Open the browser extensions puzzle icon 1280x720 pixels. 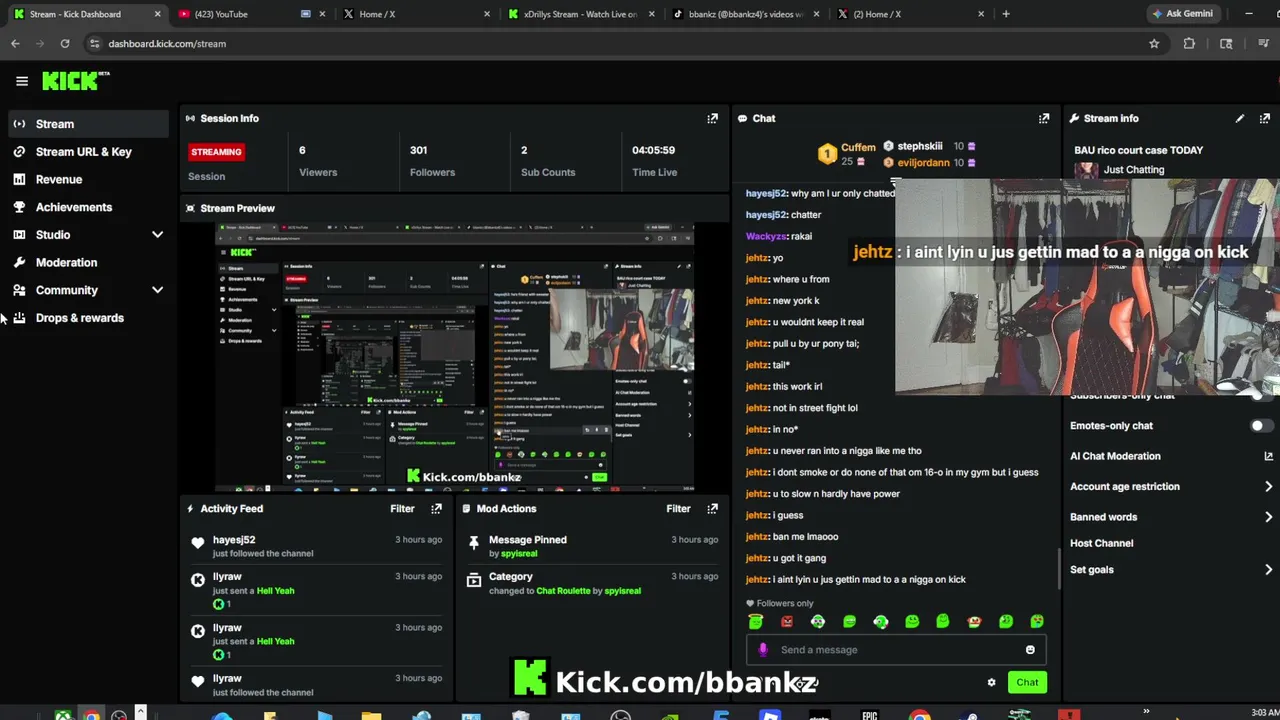click(1189, 43)
